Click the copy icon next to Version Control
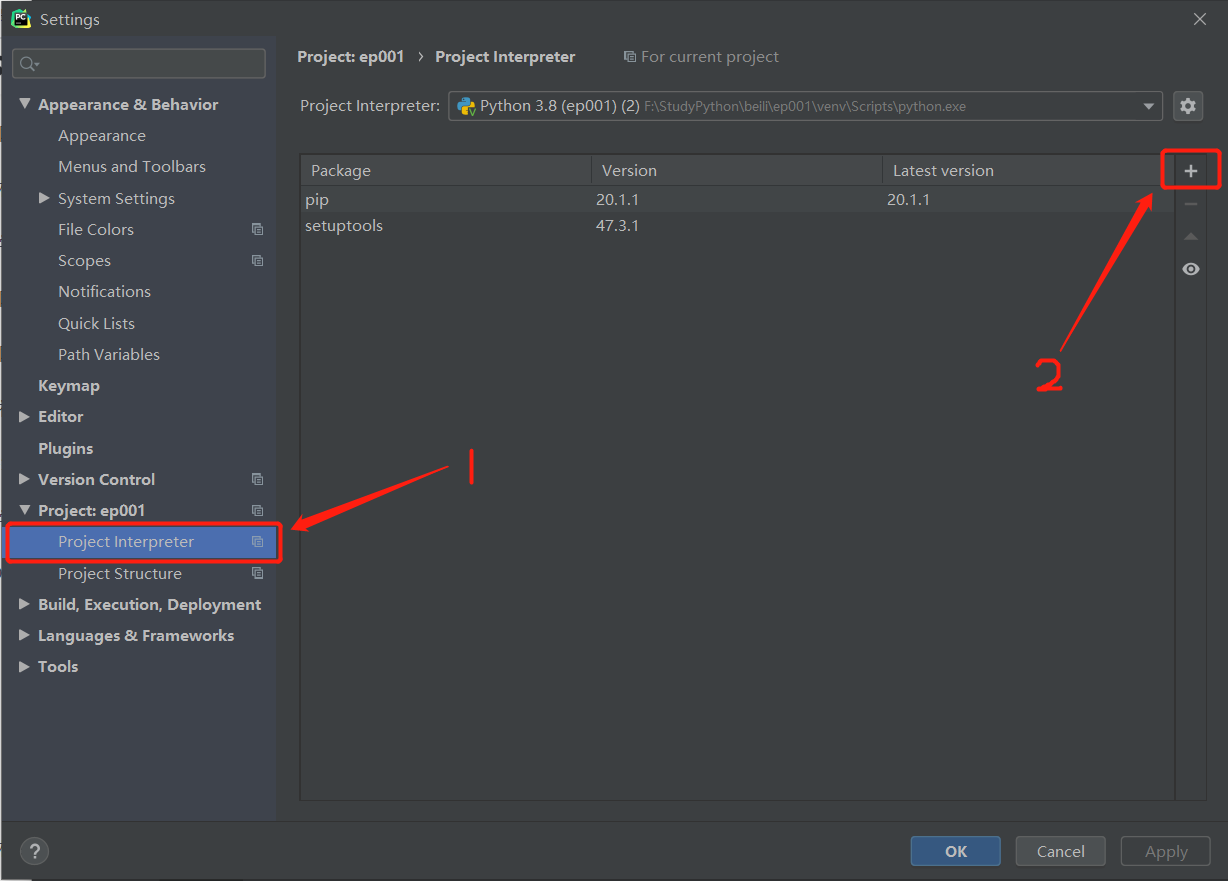Screen dimensions: 1228x881 click(257, 479)
